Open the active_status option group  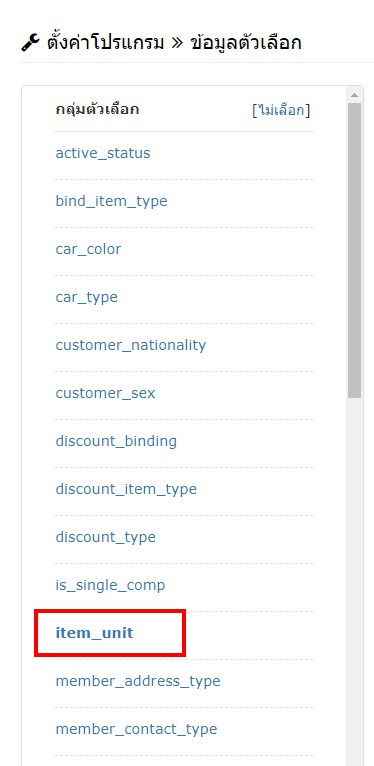103,153
